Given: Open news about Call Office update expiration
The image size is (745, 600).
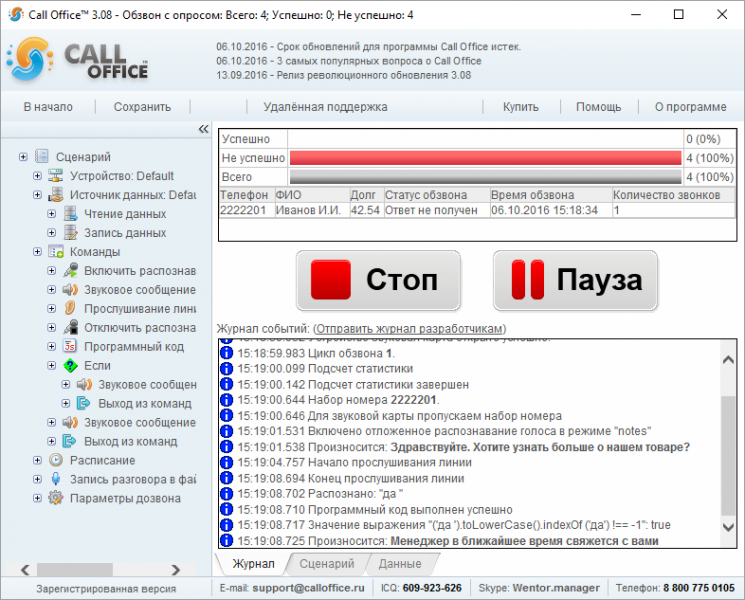Looking at the screenshot, I should pyautogui.click(x=368, y=47).
